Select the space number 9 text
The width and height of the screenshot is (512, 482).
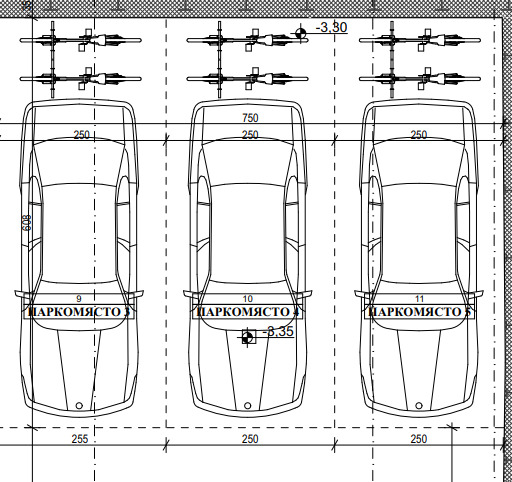pos(79,299)
